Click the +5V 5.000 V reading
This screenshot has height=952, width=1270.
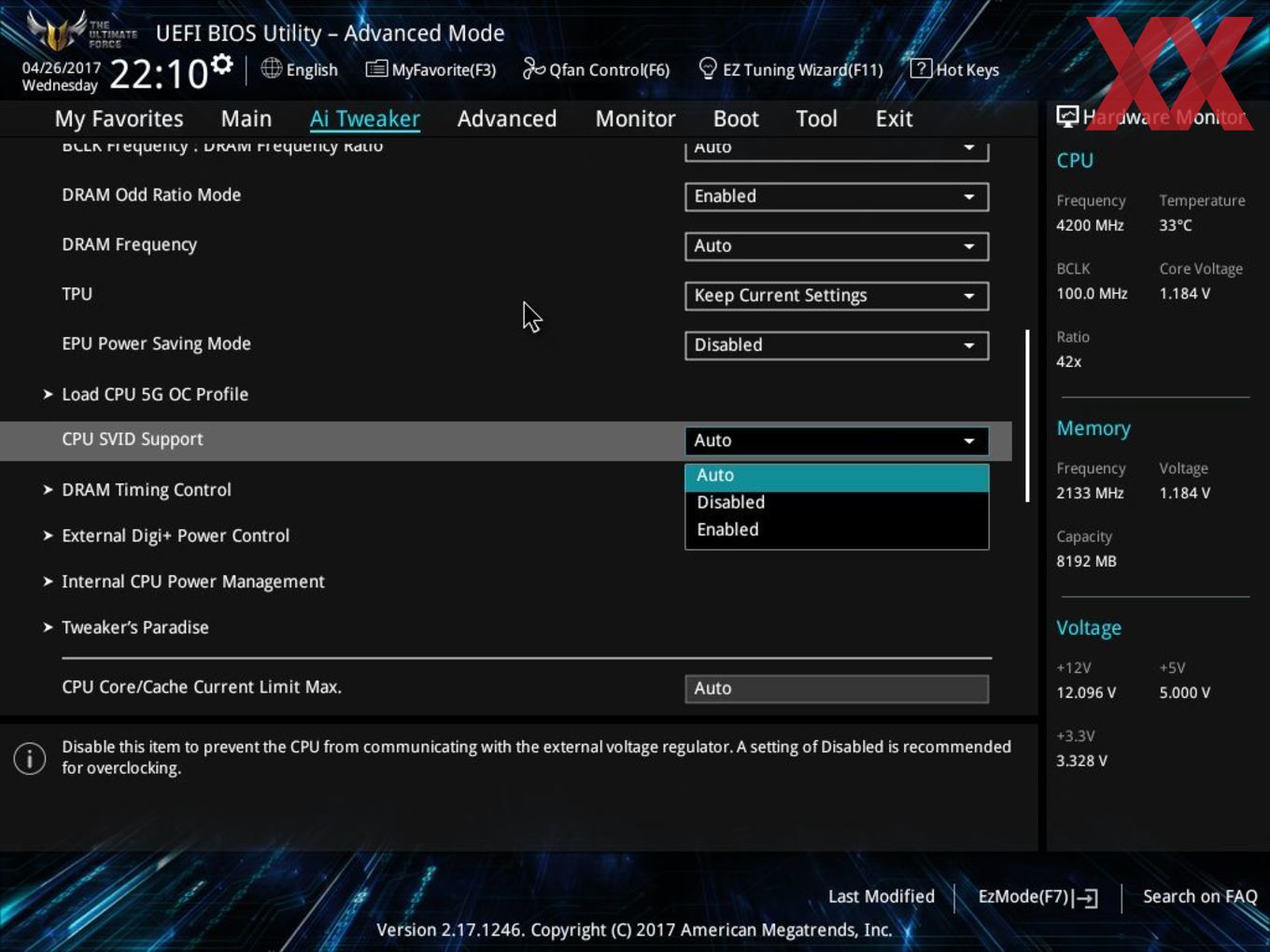pyautogui.click(x=1185, y=693)
